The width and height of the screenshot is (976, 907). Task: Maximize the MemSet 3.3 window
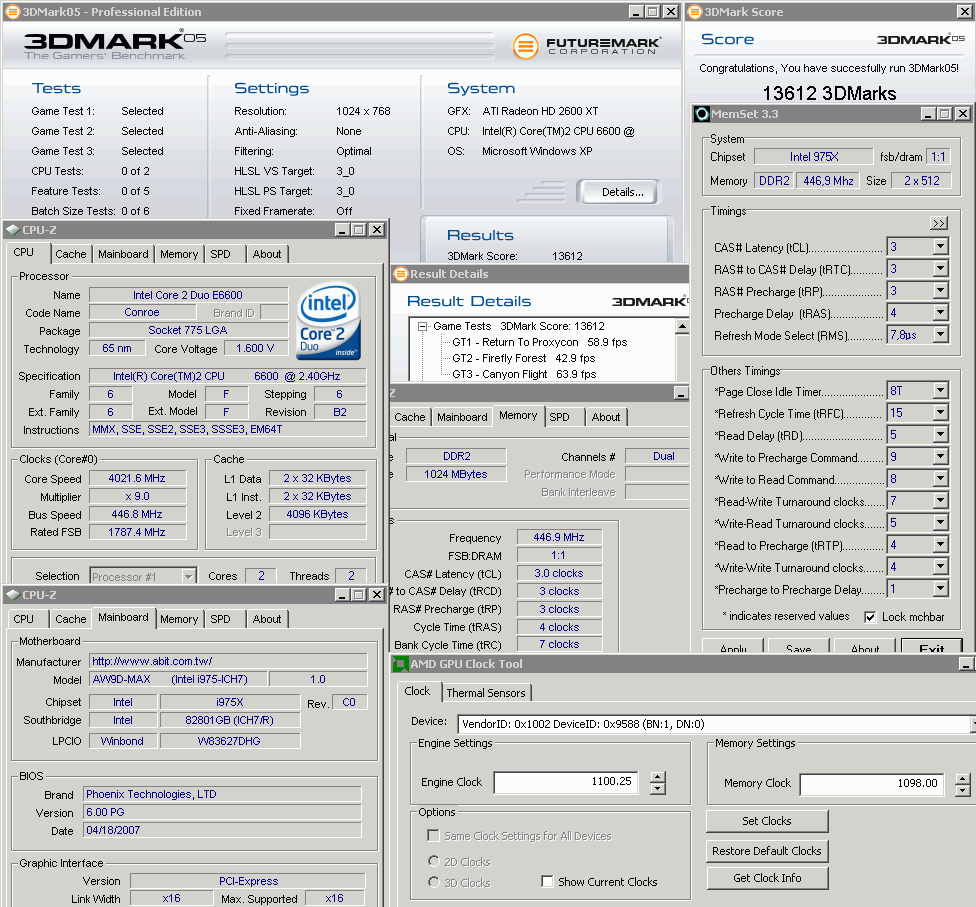coord(945,113)
